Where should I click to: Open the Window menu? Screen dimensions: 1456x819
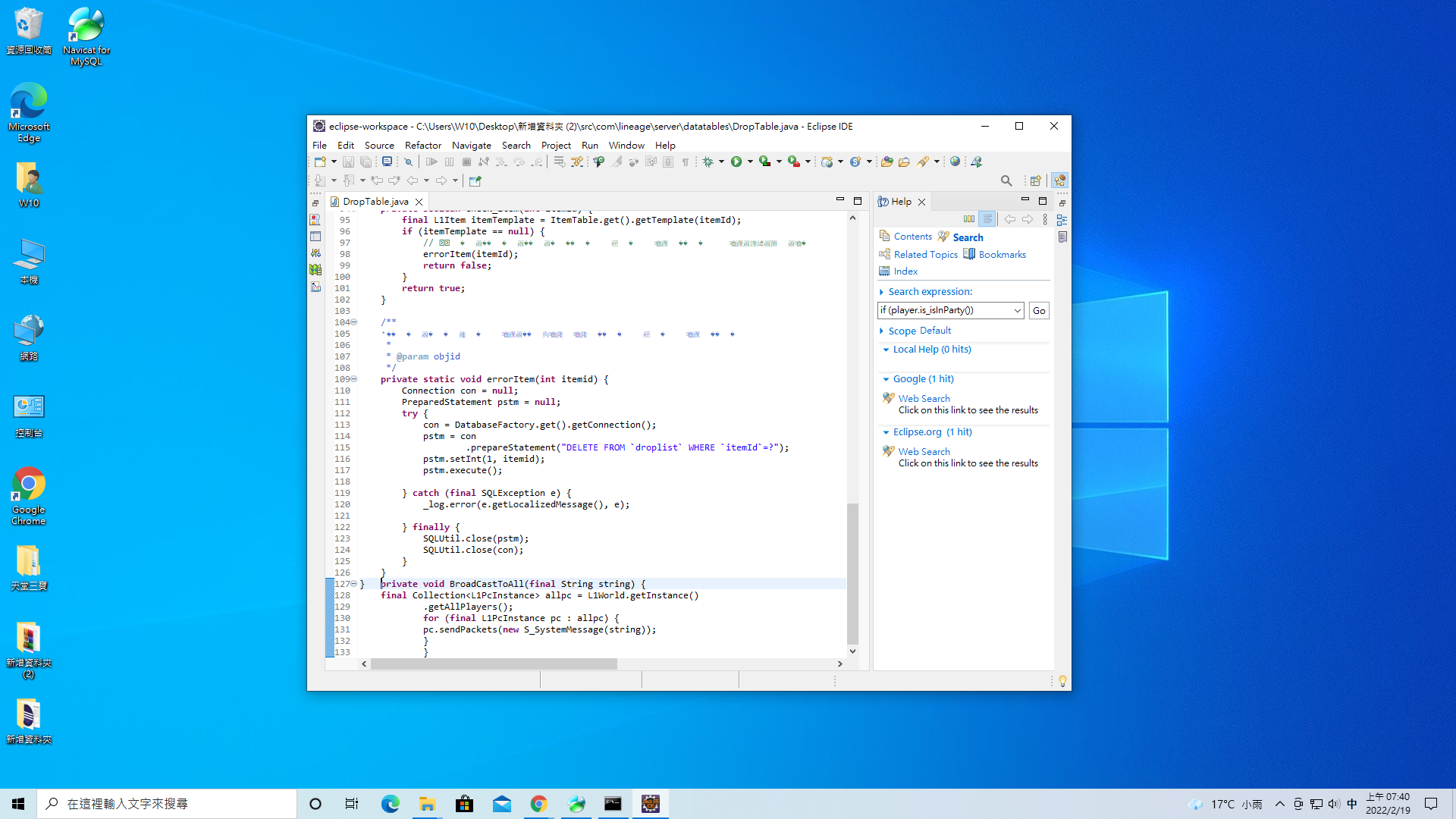tap(626, 145)
